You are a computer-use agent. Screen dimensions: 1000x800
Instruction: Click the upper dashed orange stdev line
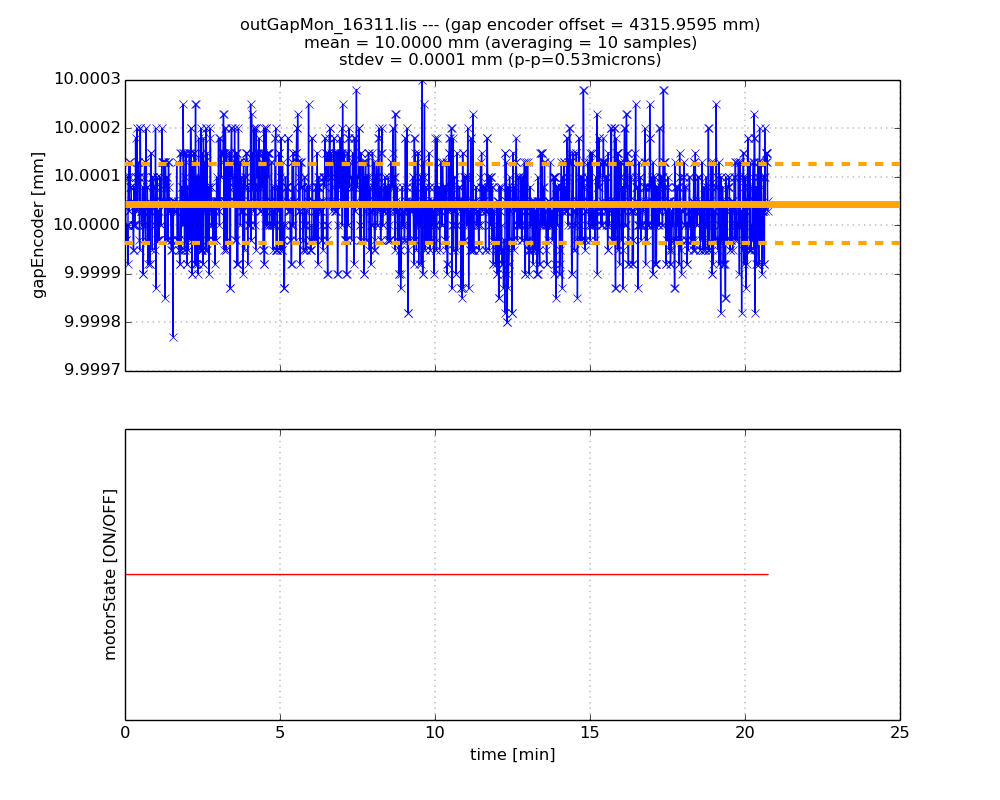tap(835, 164)
